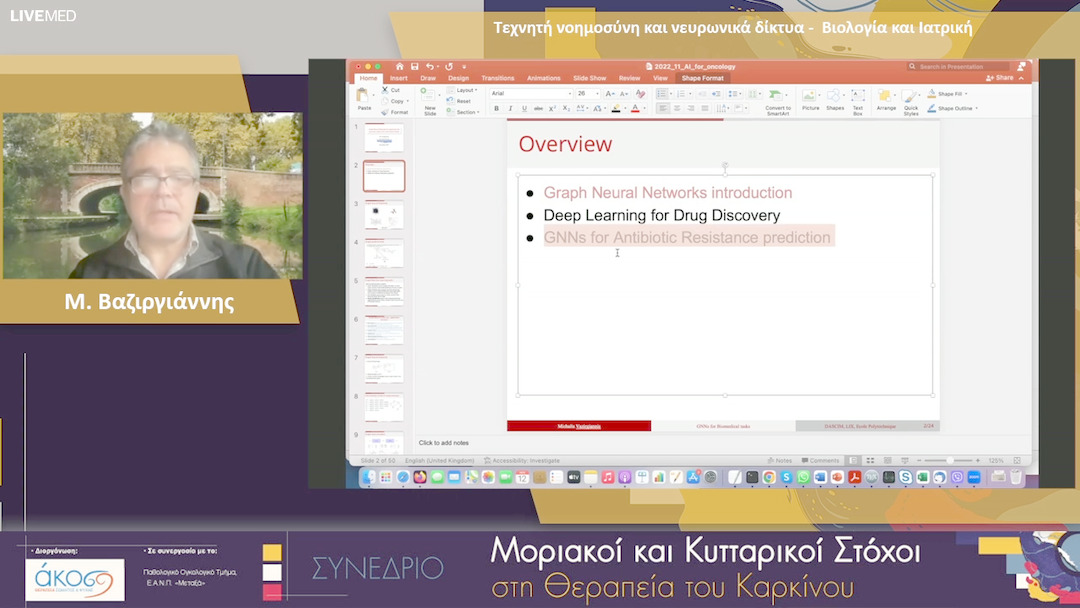The width and height of the screenshot is (1080, 608).
Task: Expand the Layout dropdown
Action: click(x=464, y=90)
